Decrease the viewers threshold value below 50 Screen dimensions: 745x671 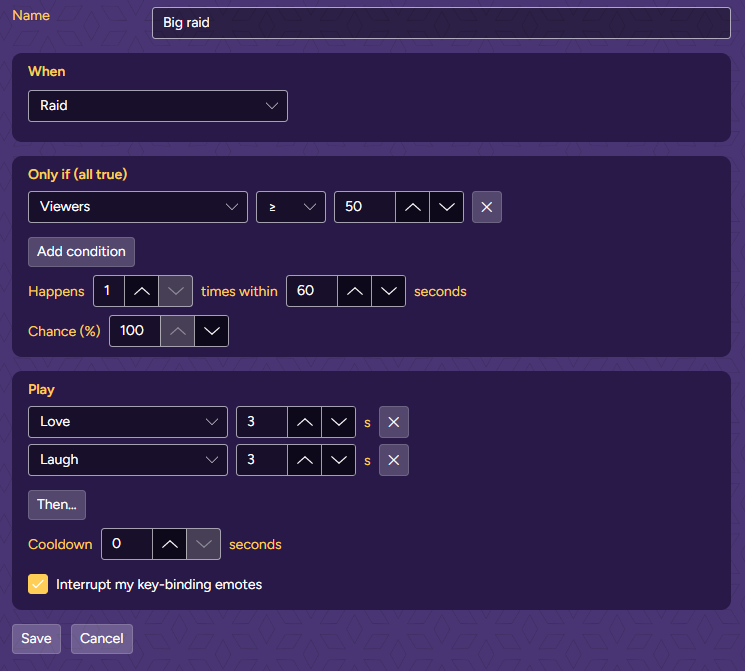(447, 207)
